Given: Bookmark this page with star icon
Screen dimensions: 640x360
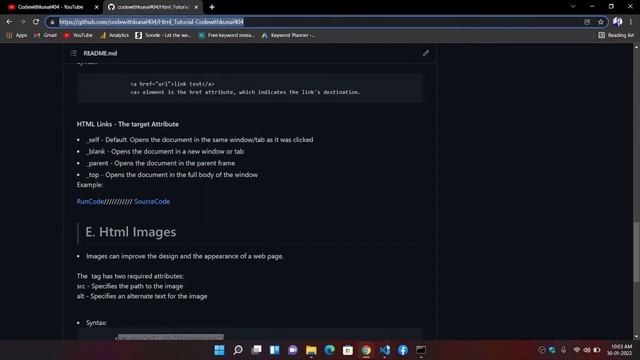Looking at the screenshot, I should click(x=601, y=22).
